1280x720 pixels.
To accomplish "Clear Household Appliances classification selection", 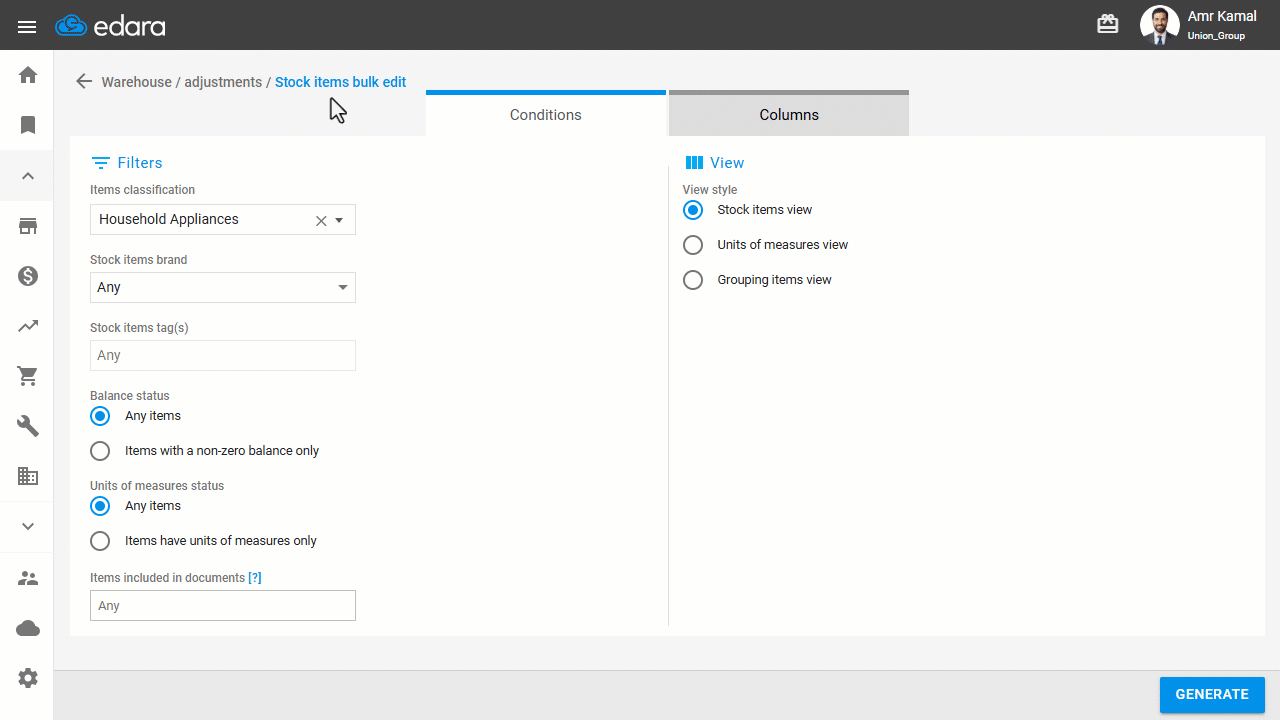I will [321, 221].
